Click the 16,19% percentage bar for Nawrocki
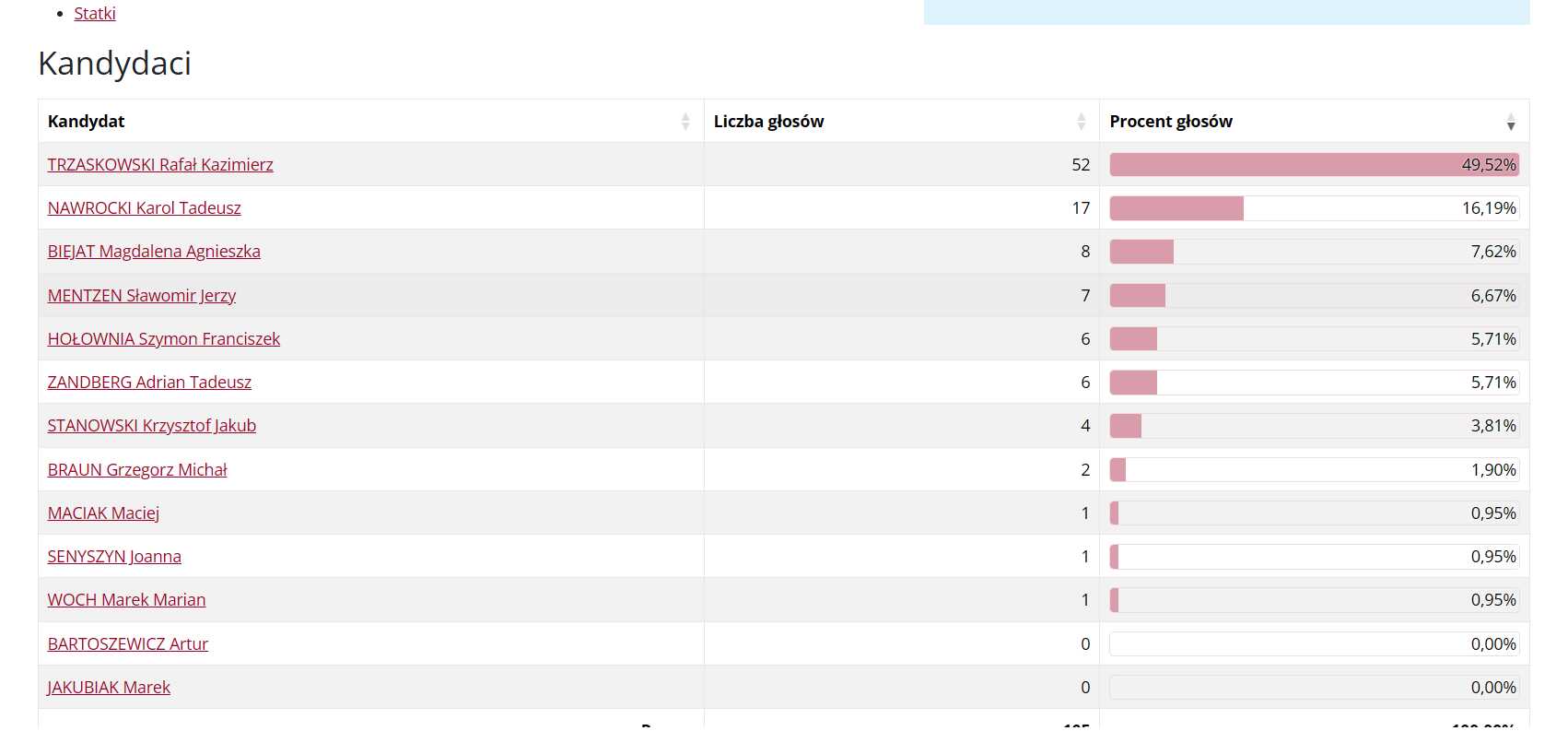The image size is (1568, 731). (1314, 208)
